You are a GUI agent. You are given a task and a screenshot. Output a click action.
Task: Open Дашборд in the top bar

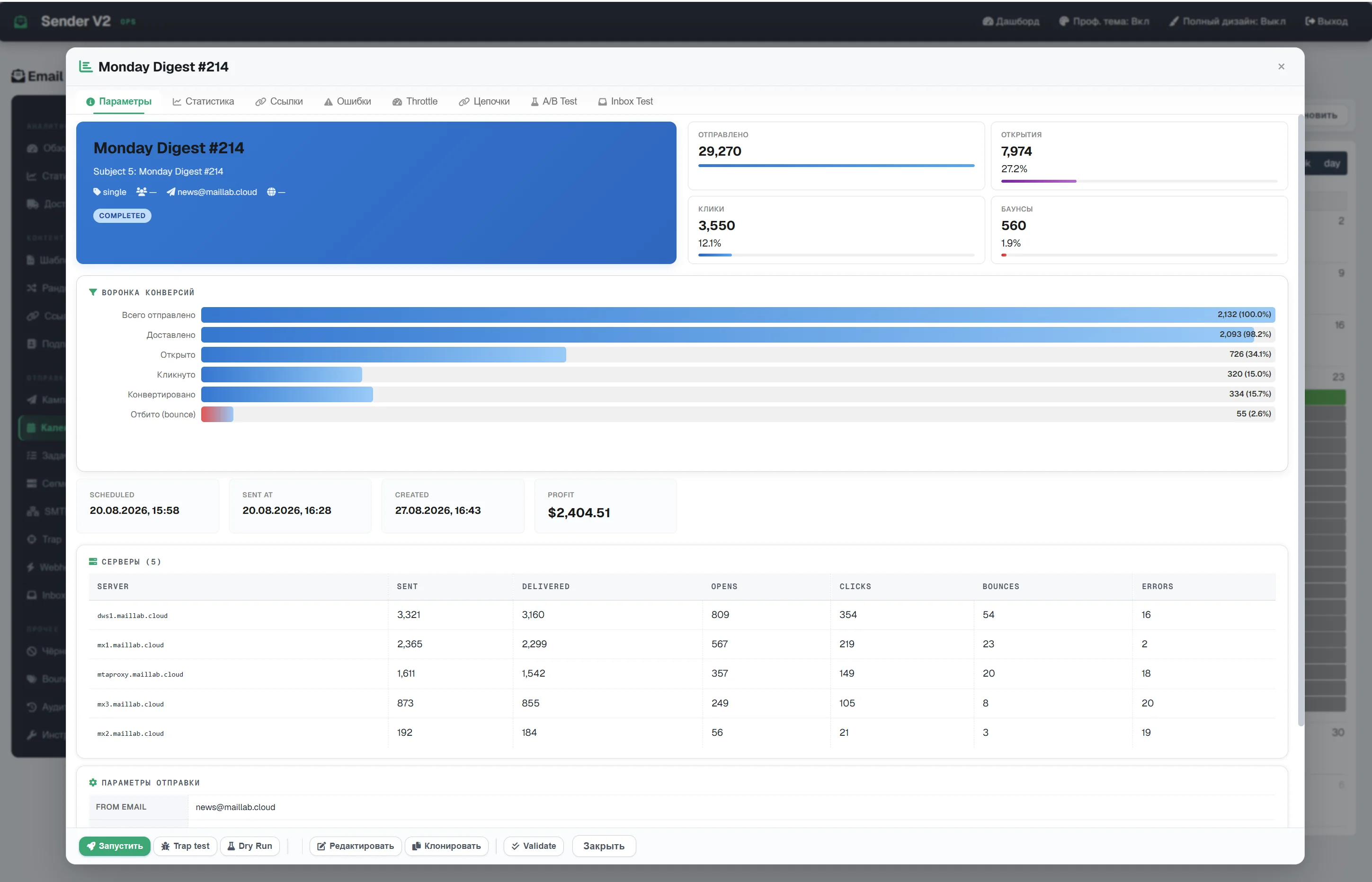[x=1010, y=21]
